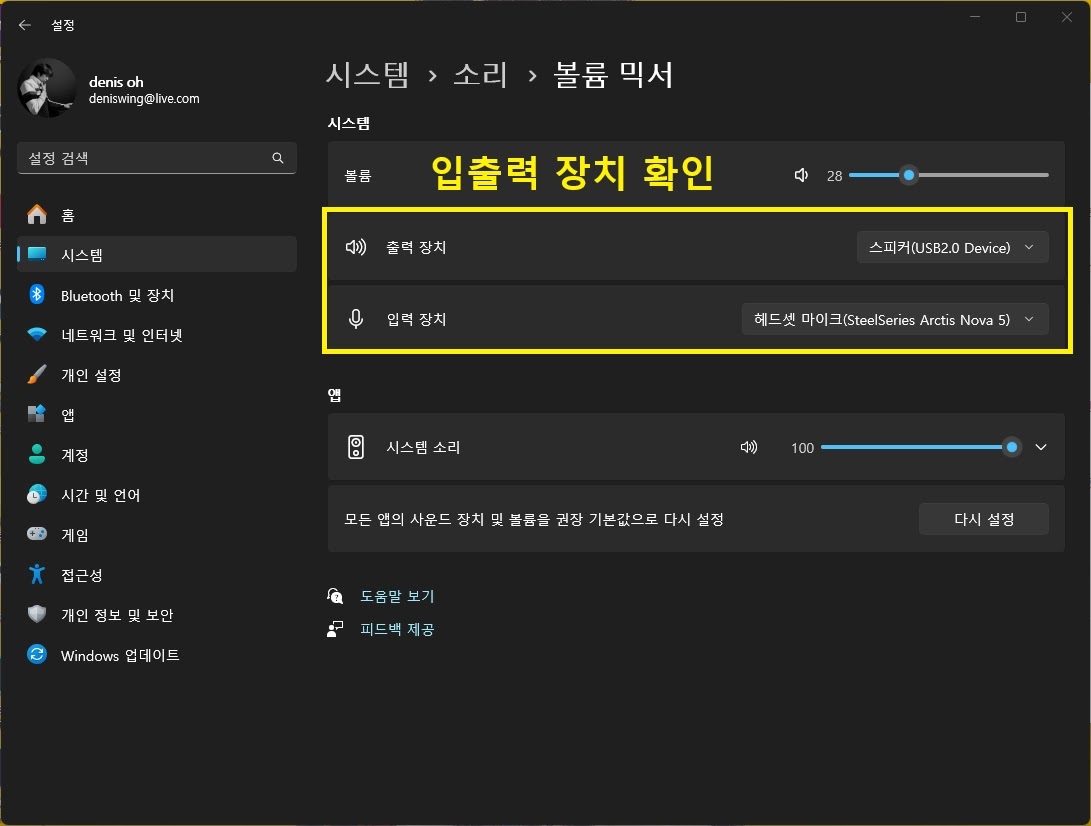Go to 접근성 settings
Image resolution: width=1091 pixels, height=826 pixels.
click(x=157, y=575)
